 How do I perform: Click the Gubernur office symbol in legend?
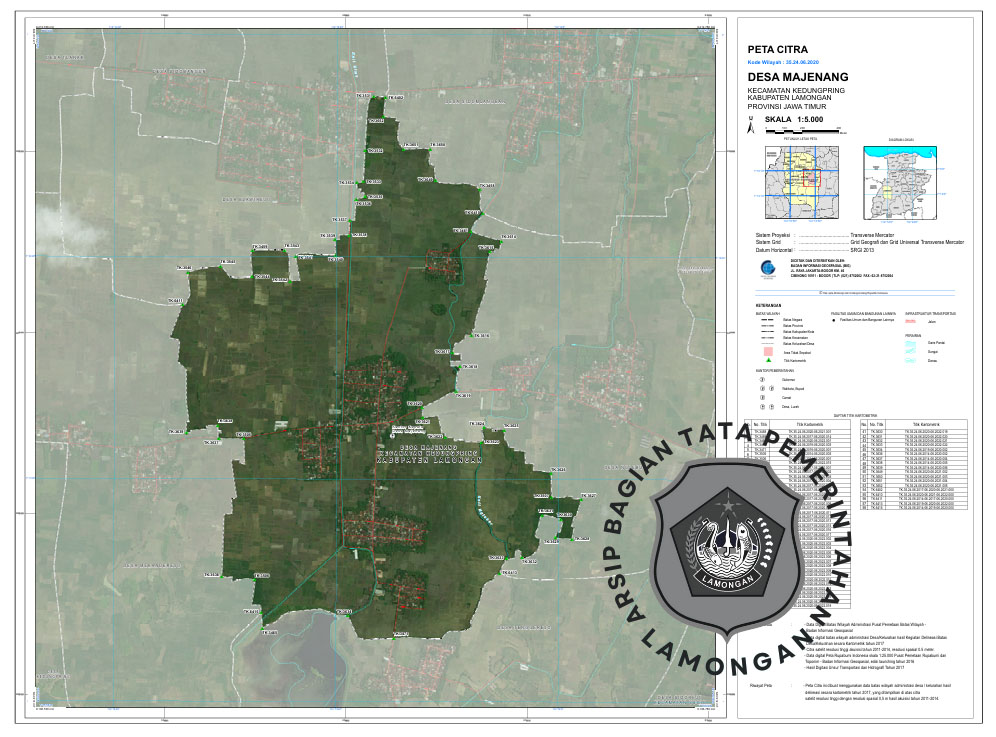762,380
